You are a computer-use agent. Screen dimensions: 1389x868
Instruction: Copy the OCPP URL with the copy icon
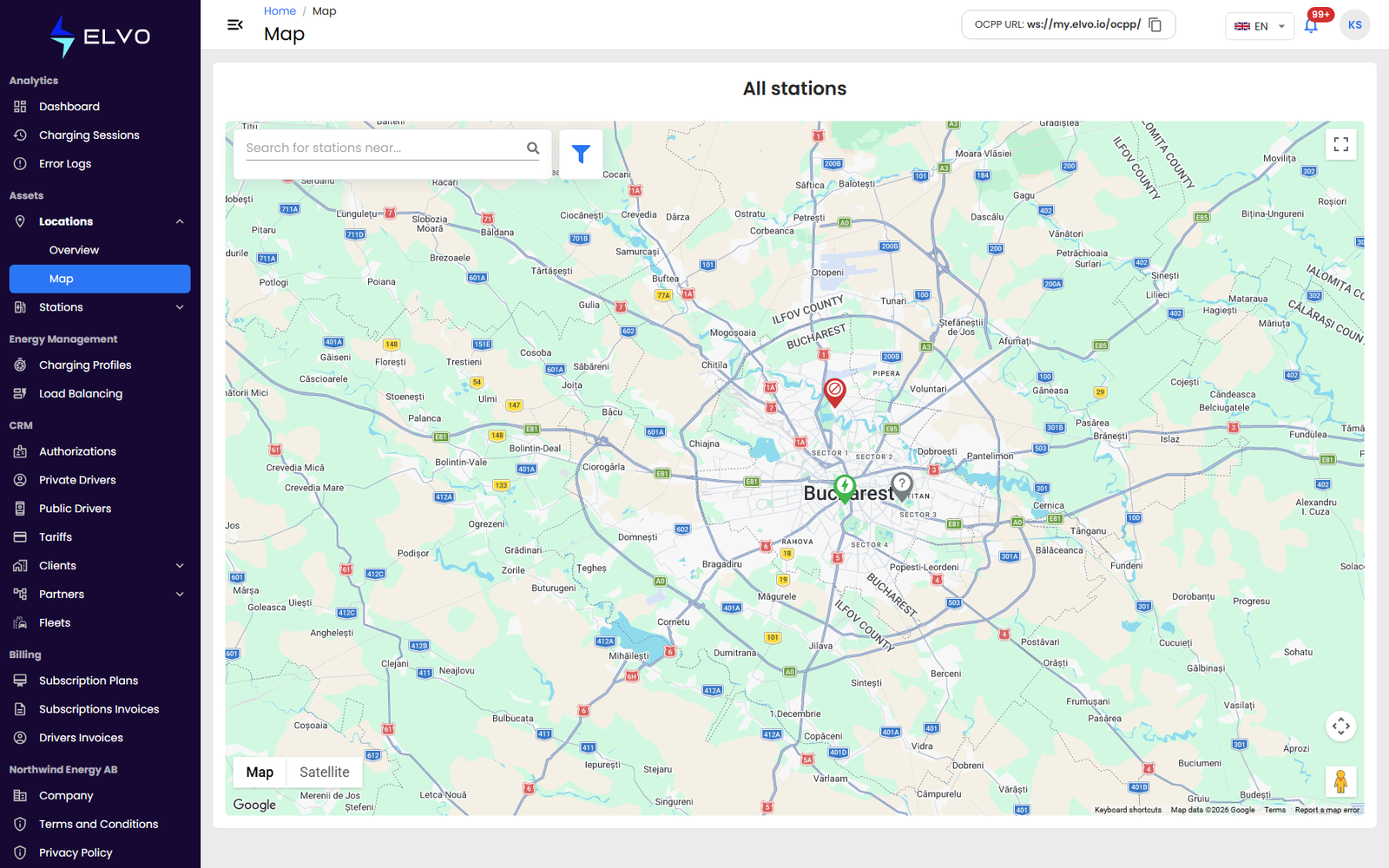point(1155,24)
